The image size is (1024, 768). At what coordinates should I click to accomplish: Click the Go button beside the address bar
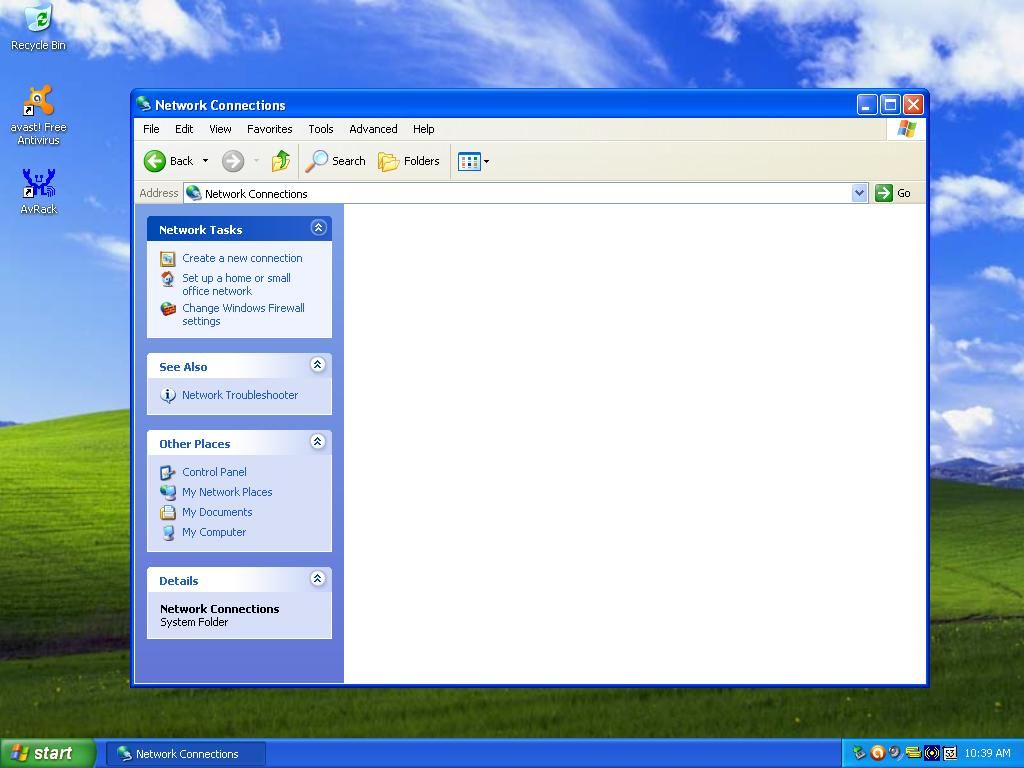coord(893,193)
